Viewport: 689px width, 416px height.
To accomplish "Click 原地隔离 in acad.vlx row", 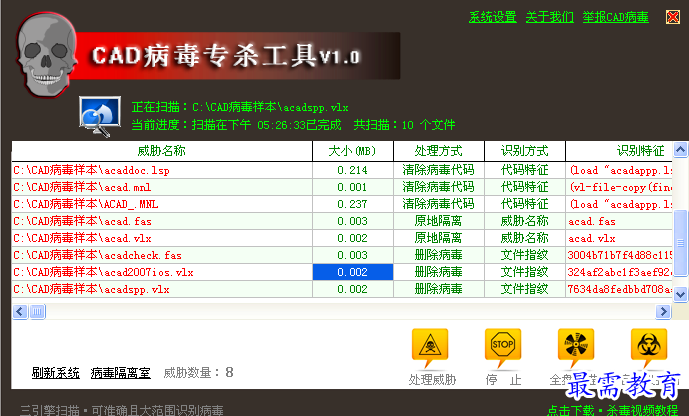I will pyautogui.click(x=439, y=239).
